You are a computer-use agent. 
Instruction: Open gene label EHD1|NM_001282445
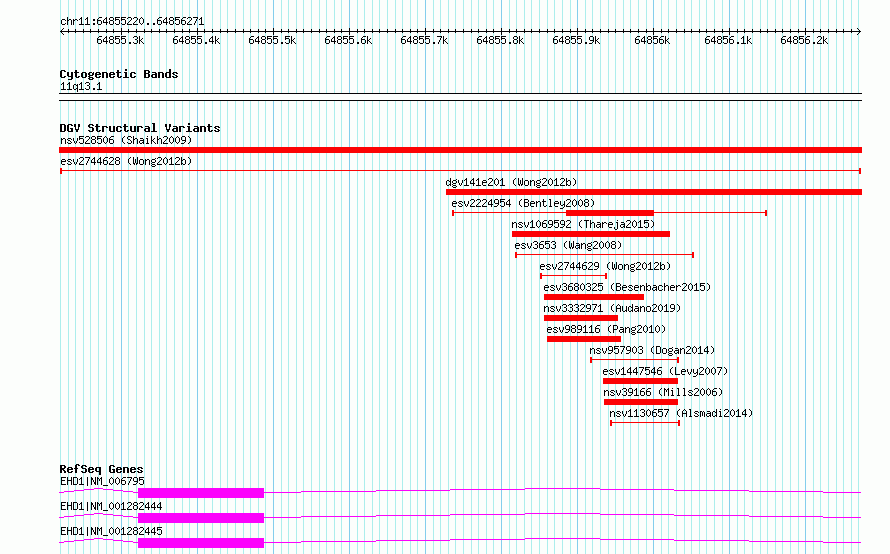111,531
